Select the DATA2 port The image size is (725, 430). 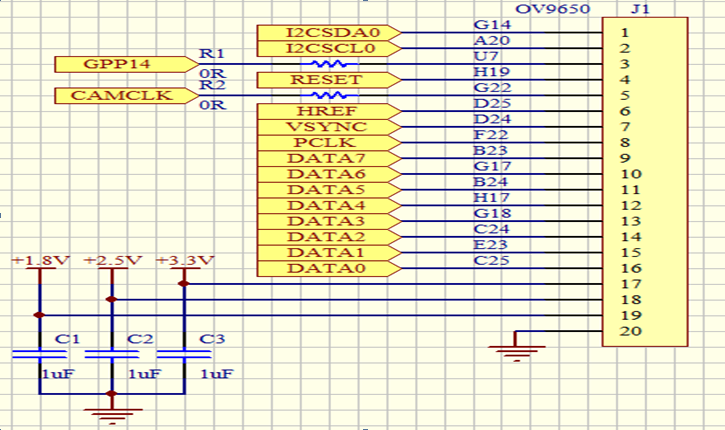(329, 237)
